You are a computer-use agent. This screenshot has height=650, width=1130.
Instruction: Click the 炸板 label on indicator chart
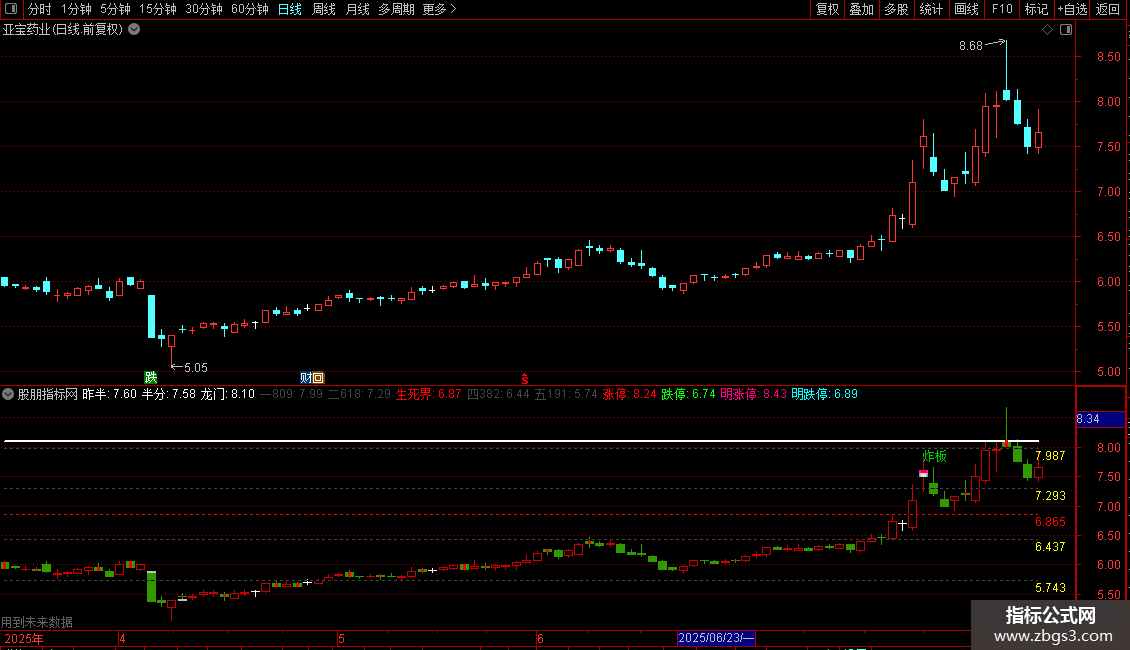pos(935,456)
